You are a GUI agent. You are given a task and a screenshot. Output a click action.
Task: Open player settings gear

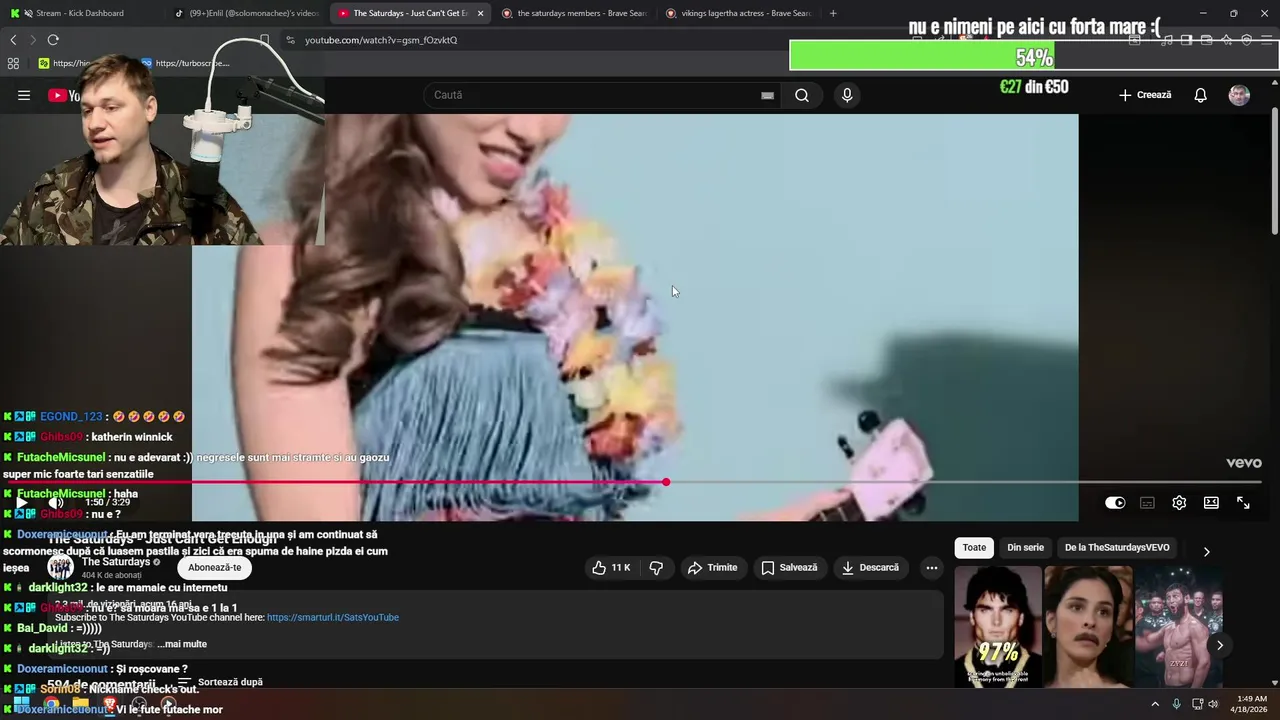(x=1179, y=503)
